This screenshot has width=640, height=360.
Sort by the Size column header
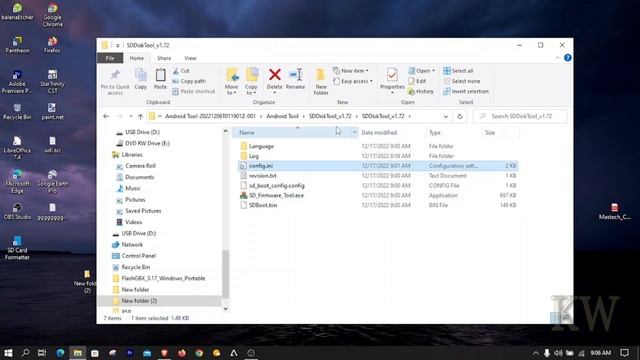click(x=490, y=133)
